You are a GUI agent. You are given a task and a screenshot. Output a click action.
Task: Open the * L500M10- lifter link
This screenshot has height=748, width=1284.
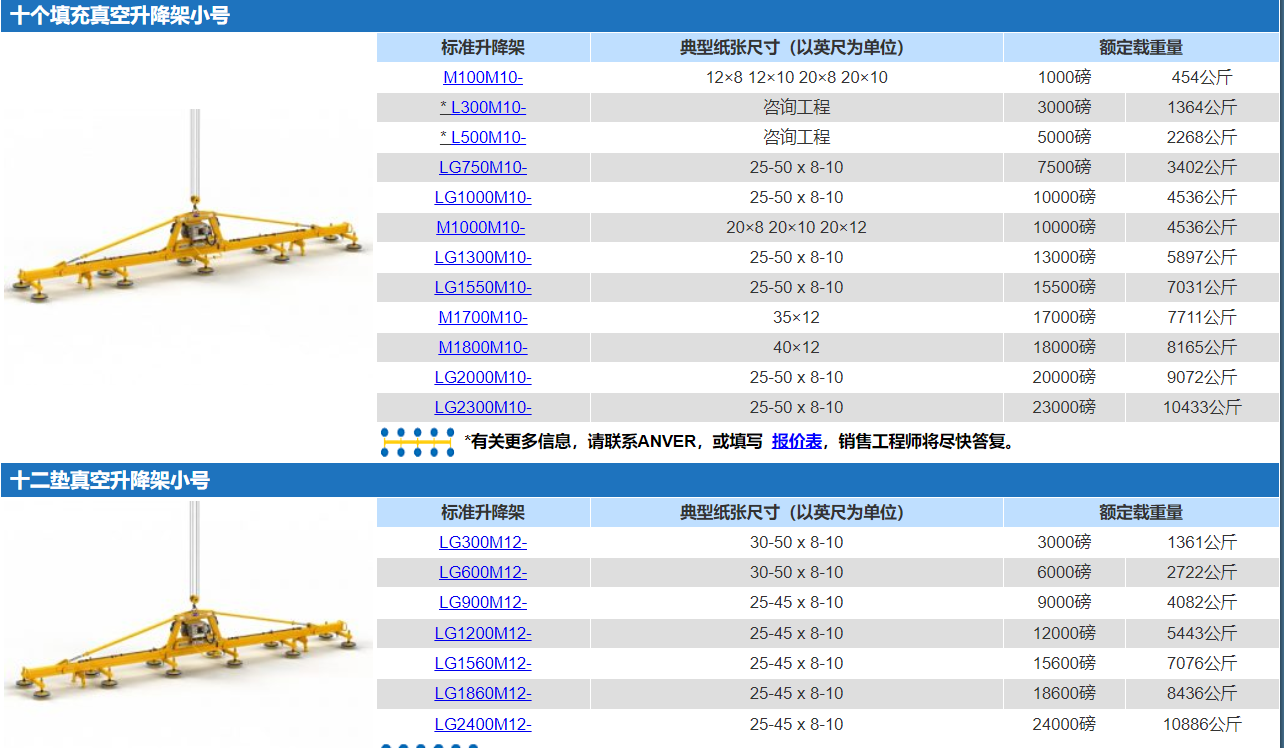click(x=483, y=137)
